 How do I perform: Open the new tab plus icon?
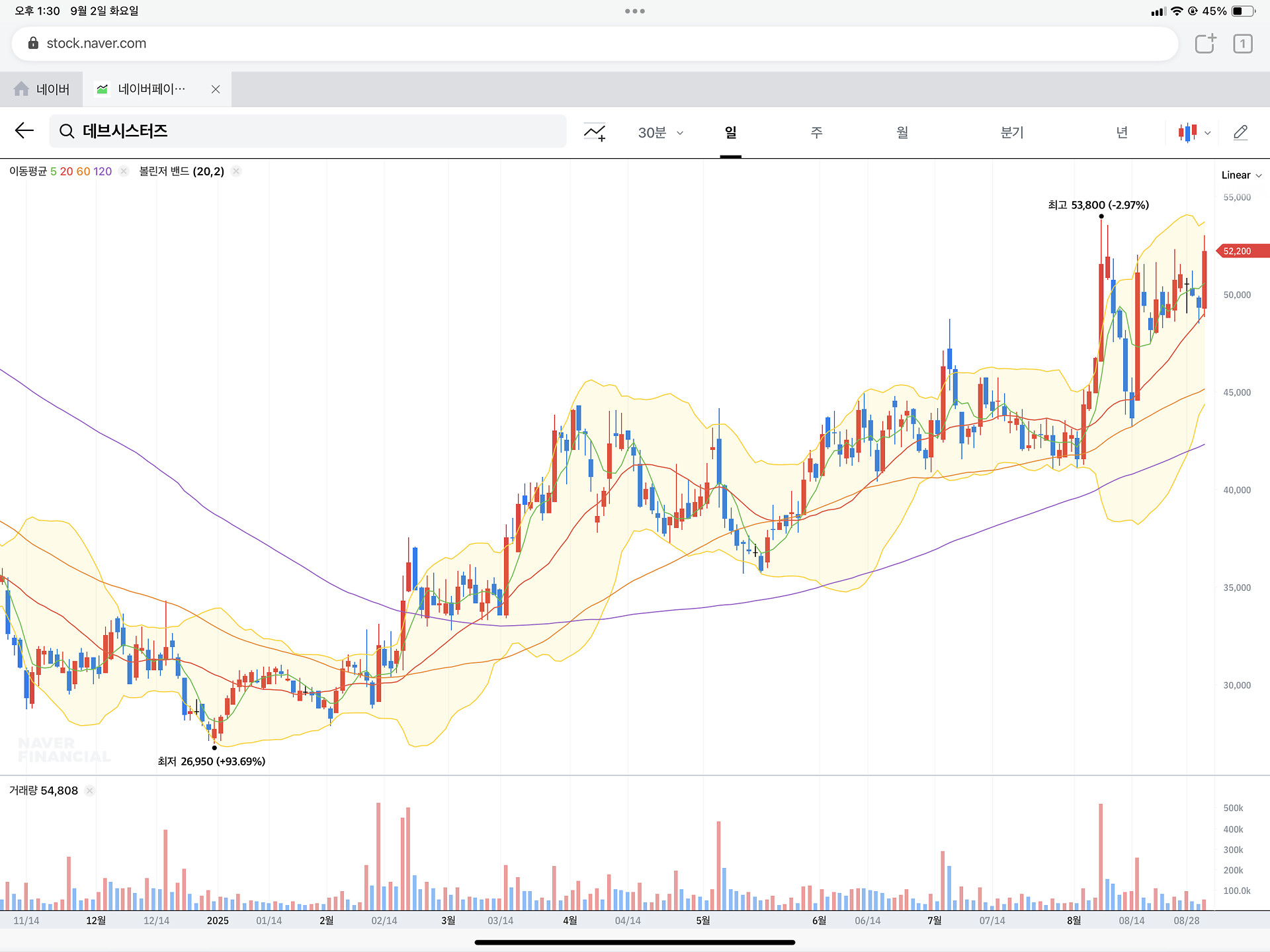coord(1205,44)
